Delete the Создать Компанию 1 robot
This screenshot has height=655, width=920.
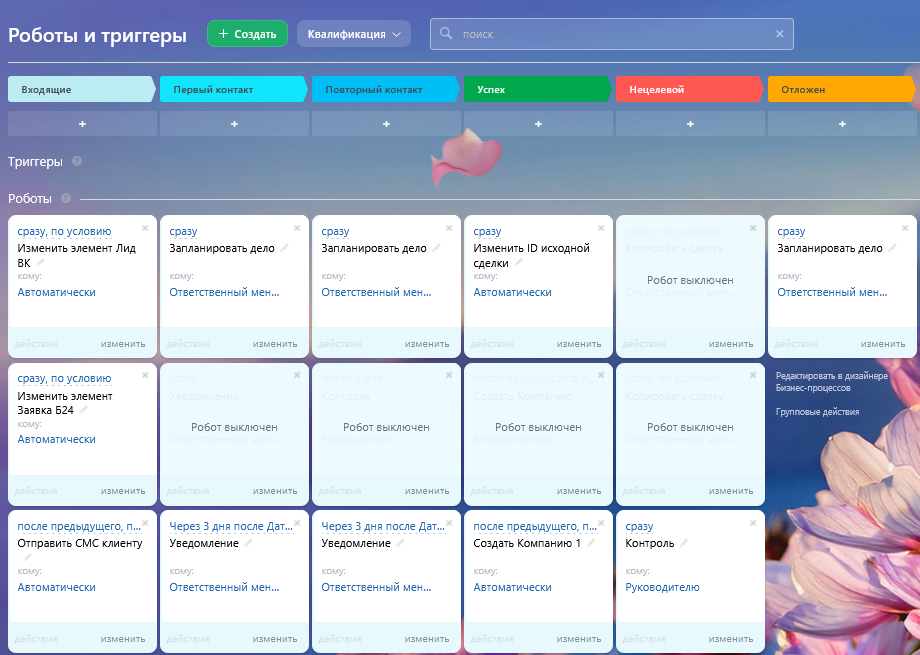pos(601,523)
